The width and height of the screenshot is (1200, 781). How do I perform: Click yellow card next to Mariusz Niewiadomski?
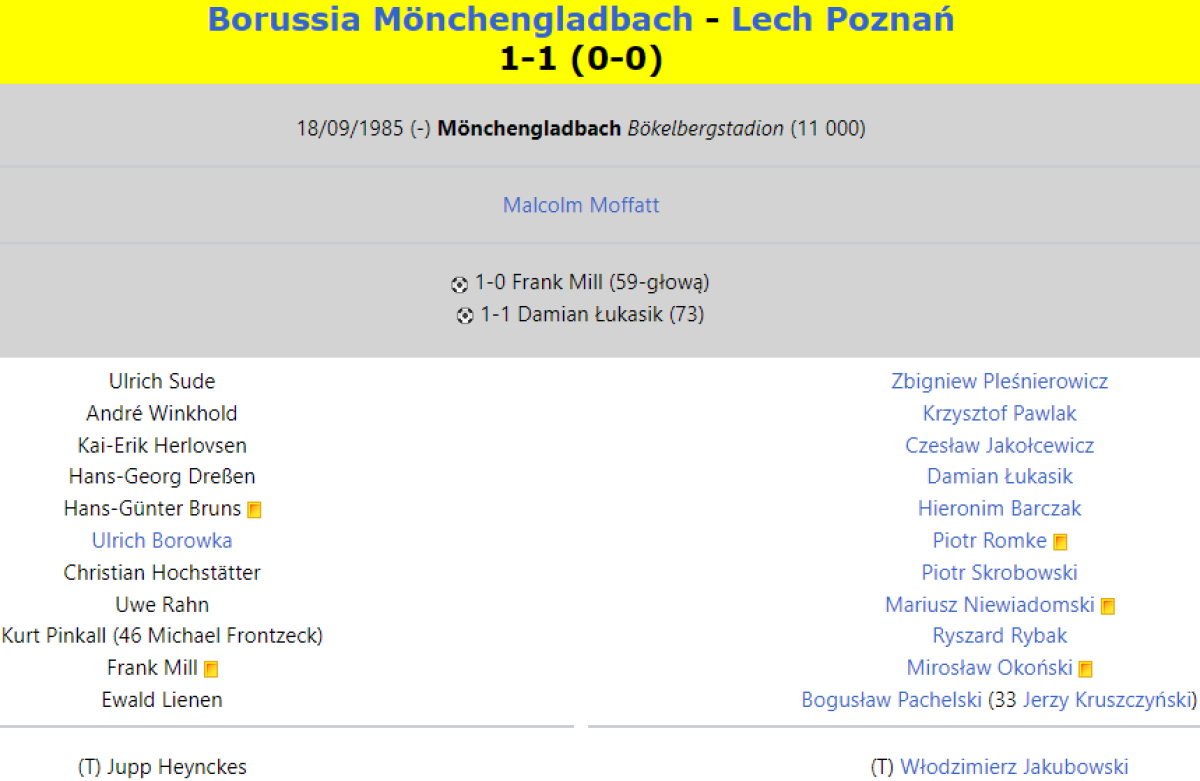click(1108, 606)
